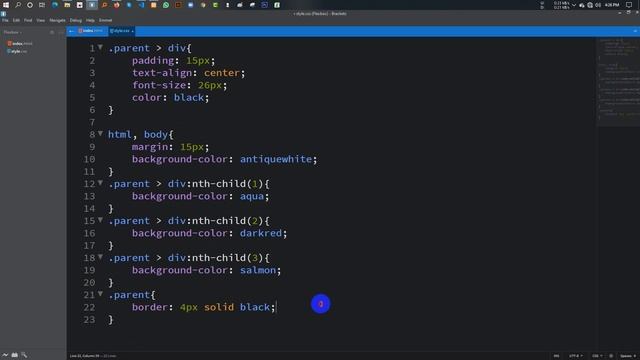The image size is (640, 360).
Task: Open the CSS language mode dropdown
Action: click(x=597, y=356)
